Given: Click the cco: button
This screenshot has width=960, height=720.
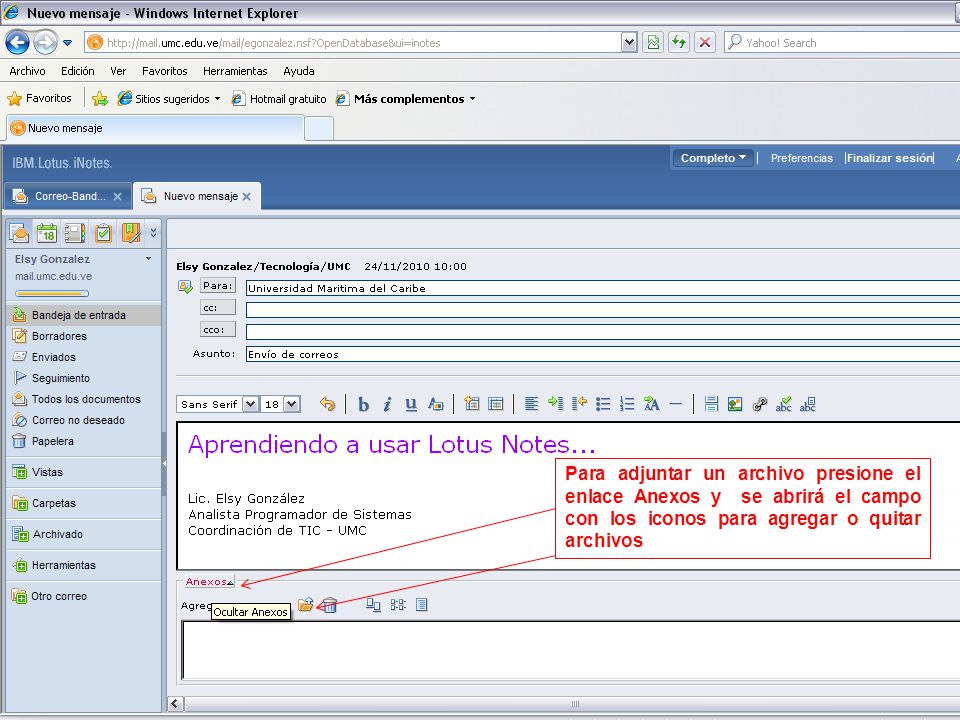Looking at the screenshot, I should click(x=218, y=329).
